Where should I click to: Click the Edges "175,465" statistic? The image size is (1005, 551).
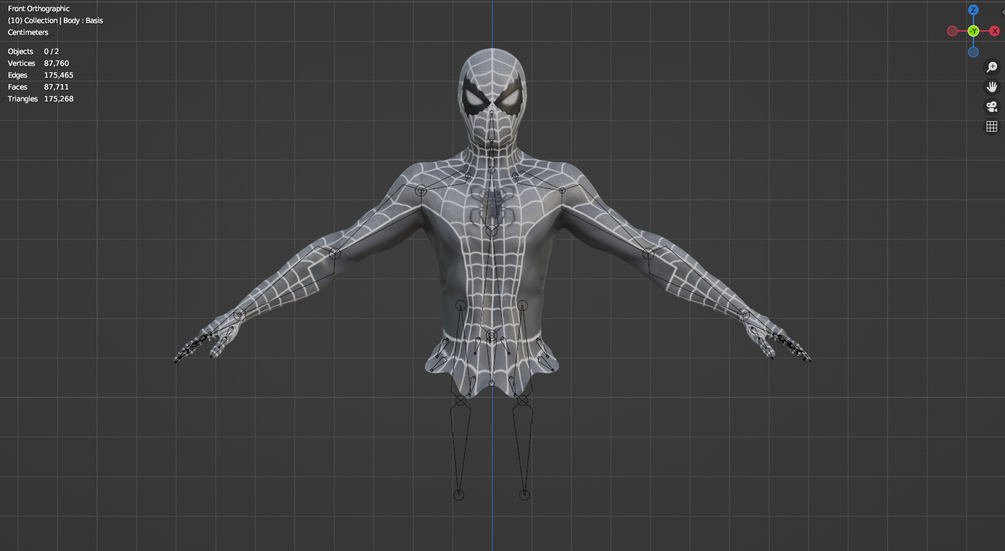click(58, 75)
